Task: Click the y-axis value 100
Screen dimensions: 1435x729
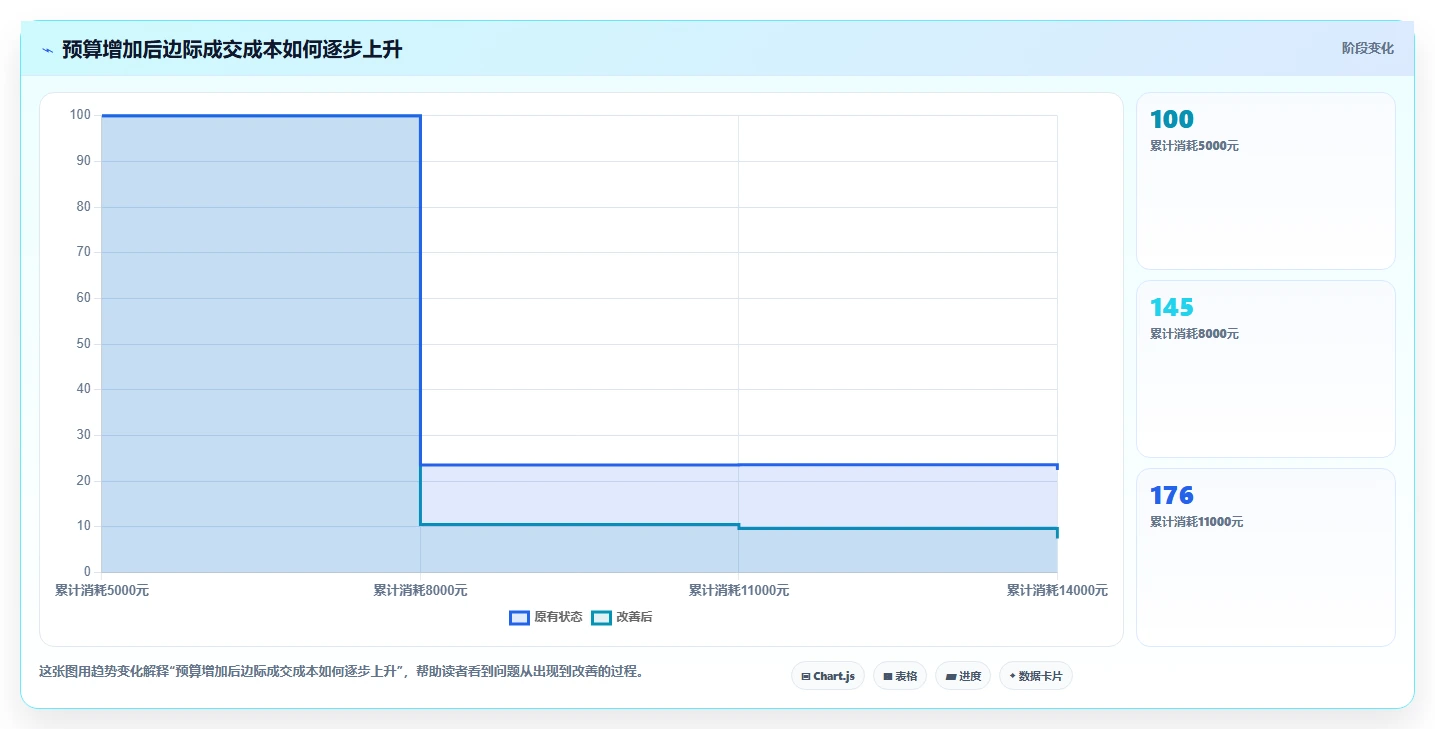Action: 80,115
